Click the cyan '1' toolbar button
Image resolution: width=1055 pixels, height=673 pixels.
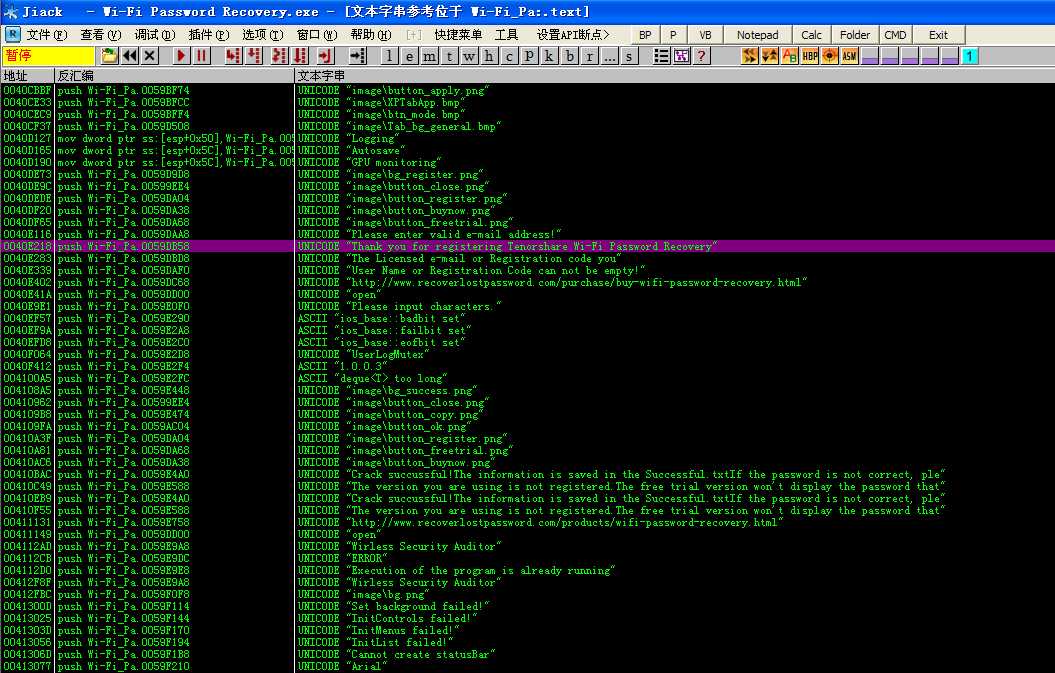click(970, 56)
